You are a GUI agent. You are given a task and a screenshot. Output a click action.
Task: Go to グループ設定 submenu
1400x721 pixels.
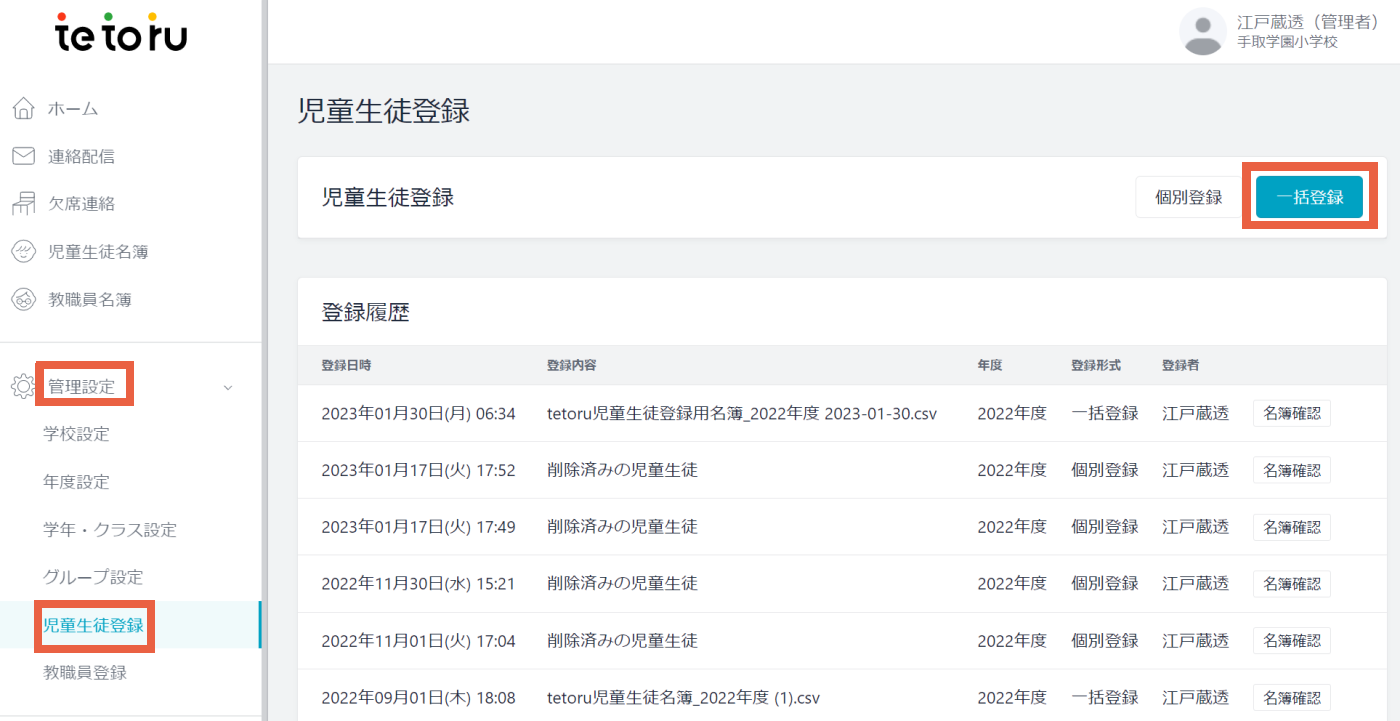click(93, 577)
